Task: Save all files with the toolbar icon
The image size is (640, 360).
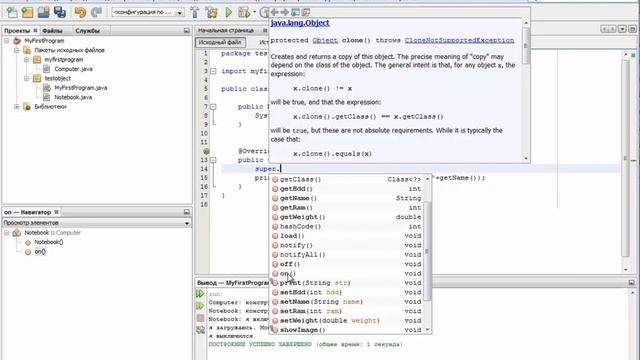Action: [x=60, y=13]
